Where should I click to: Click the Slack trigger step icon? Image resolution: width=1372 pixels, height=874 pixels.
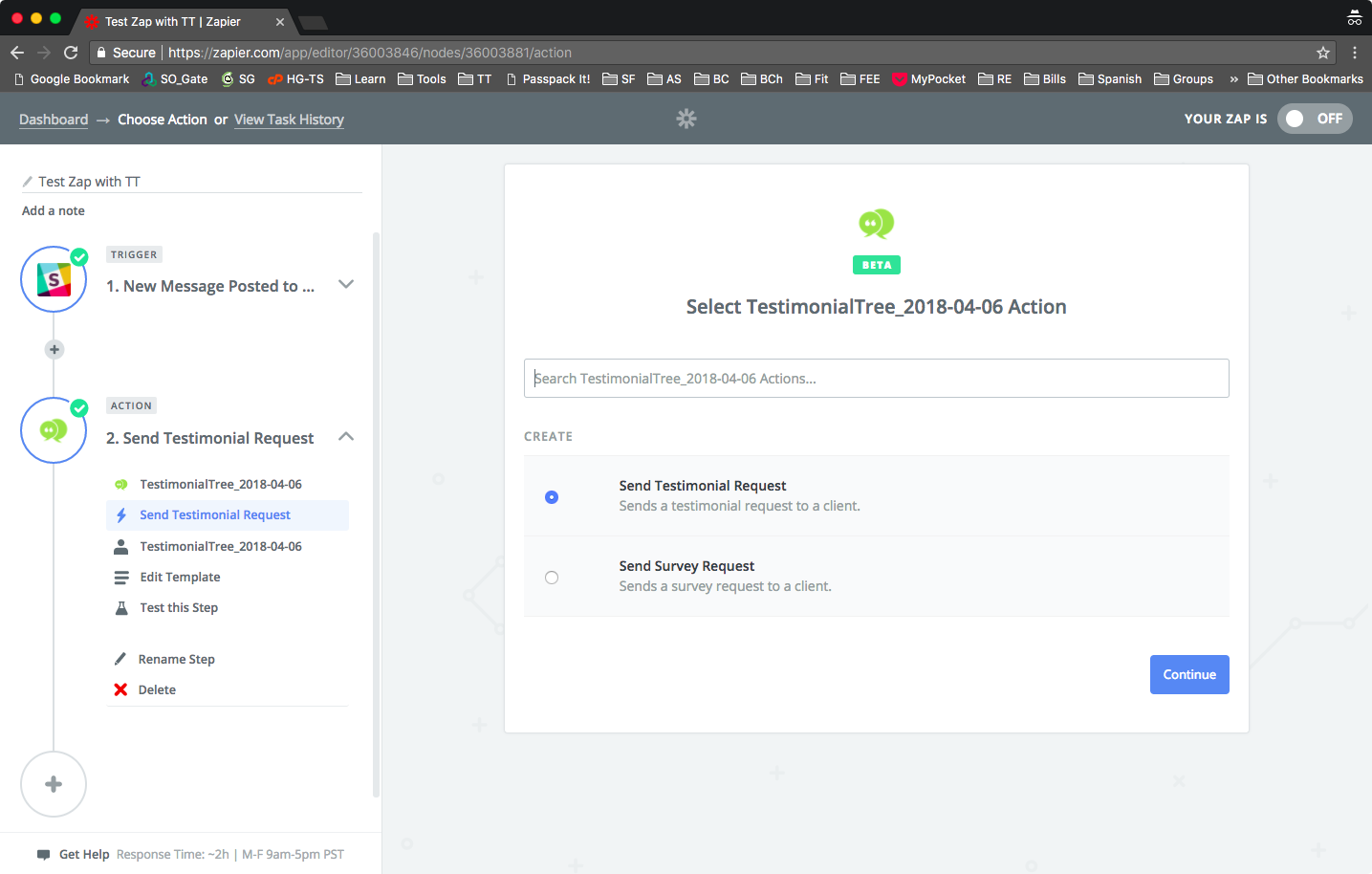(x=54, y=279)
